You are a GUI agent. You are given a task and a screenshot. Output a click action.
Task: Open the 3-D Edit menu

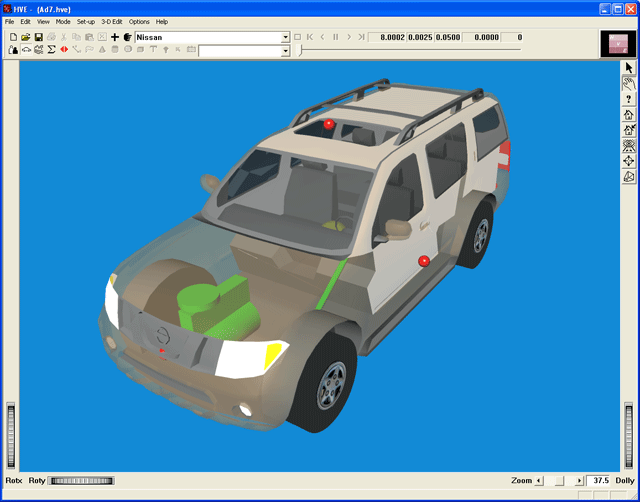(x=112, y=22)
